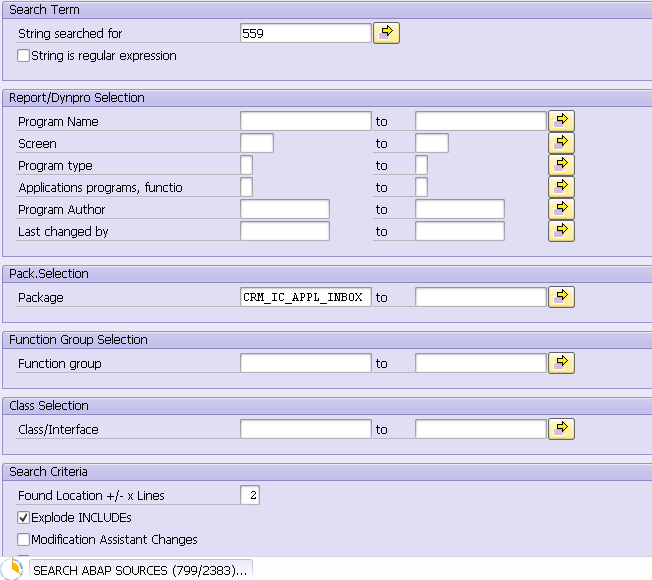This screenshot has height=580, width=652.
Task: Focus the Program Name from field
Action: (306, 121)
